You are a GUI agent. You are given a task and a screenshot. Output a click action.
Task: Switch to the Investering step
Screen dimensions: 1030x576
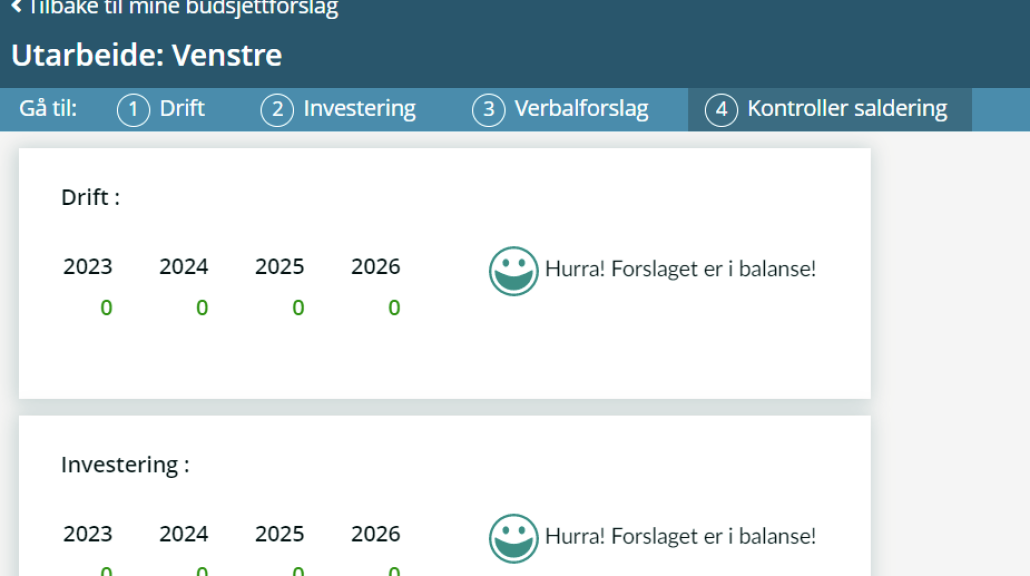(x=338, y=109)
